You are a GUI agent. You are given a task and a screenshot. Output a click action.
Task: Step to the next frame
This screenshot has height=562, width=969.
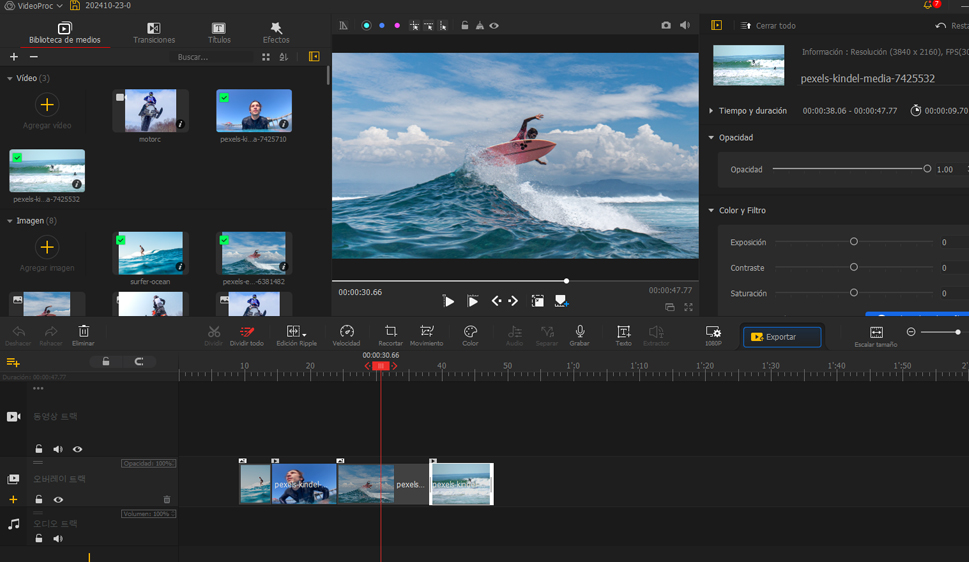513,301
